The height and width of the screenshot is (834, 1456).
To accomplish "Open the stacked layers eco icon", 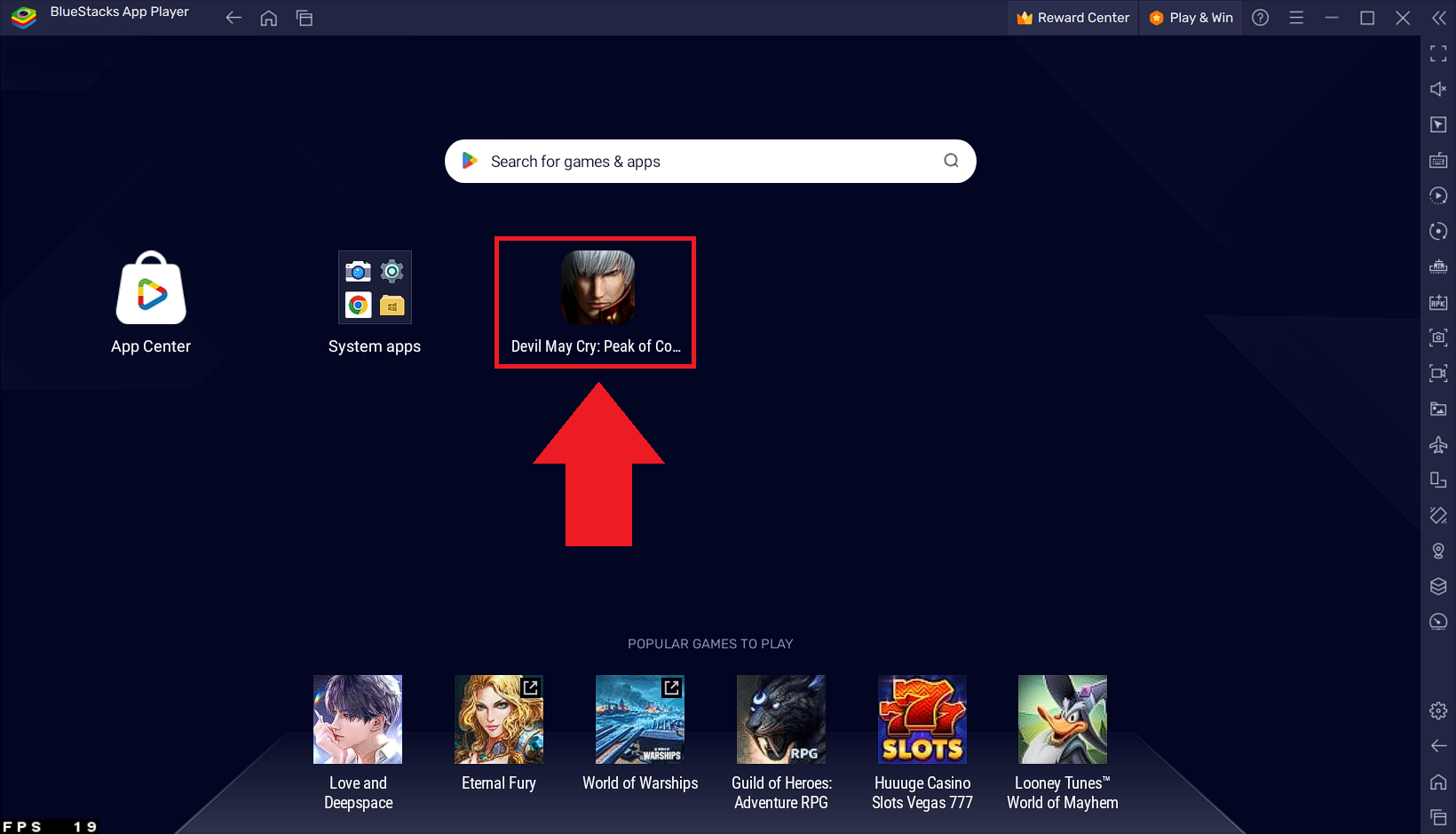I will click(1438, 587).
